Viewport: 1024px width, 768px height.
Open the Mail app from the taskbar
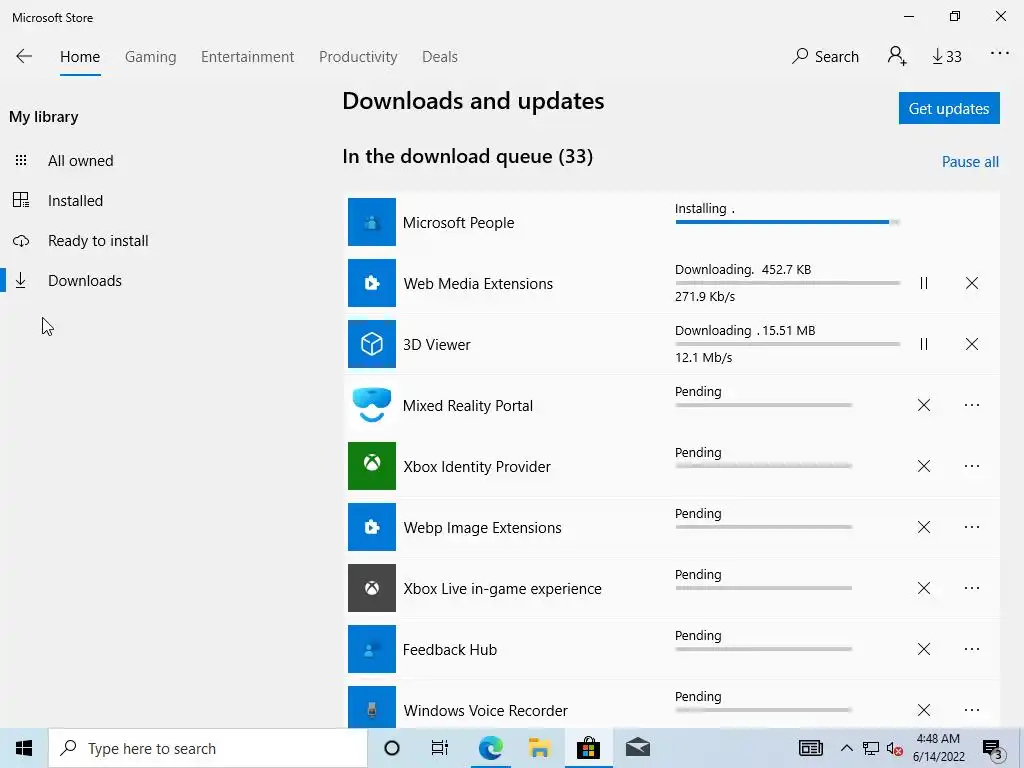click(x=637, y=748)
